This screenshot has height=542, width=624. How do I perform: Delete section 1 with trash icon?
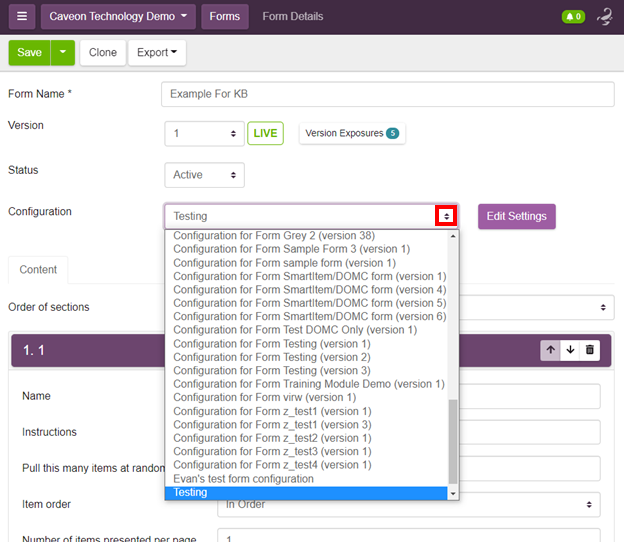click(x=590, y=350)
